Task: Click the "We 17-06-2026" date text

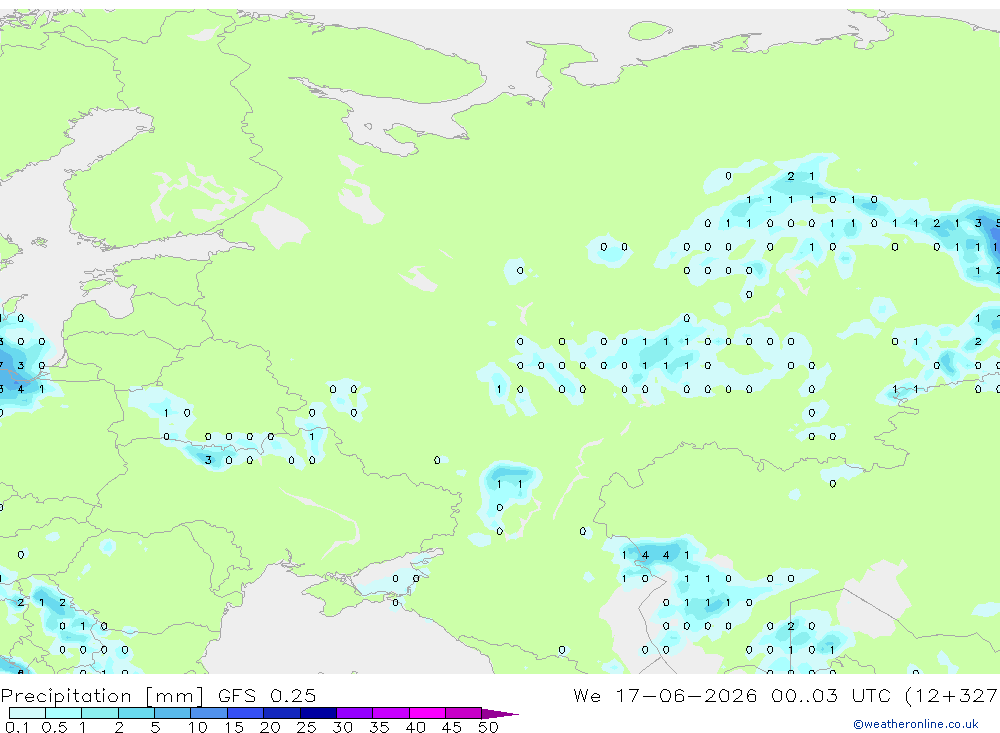Action: pyautogui.click(x=665, y=695)
